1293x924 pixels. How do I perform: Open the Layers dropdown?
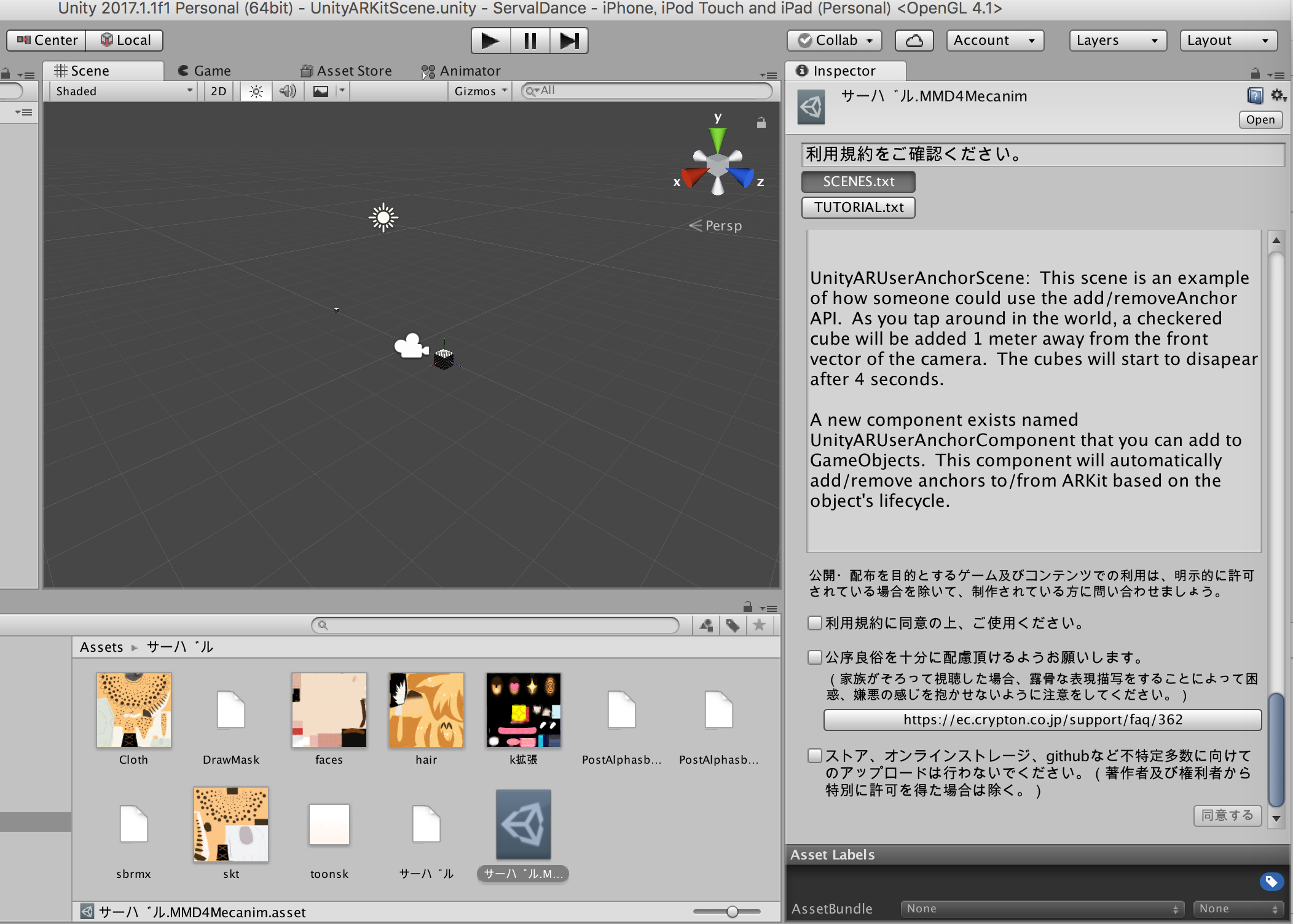coord(1118,41)
